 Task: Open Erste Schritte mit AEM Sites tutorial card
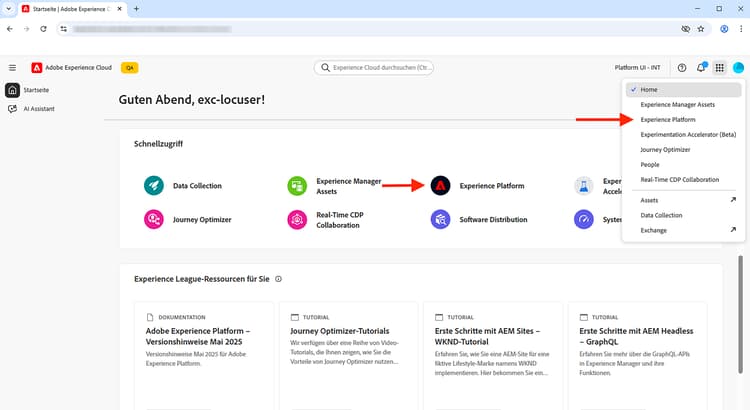493,355
